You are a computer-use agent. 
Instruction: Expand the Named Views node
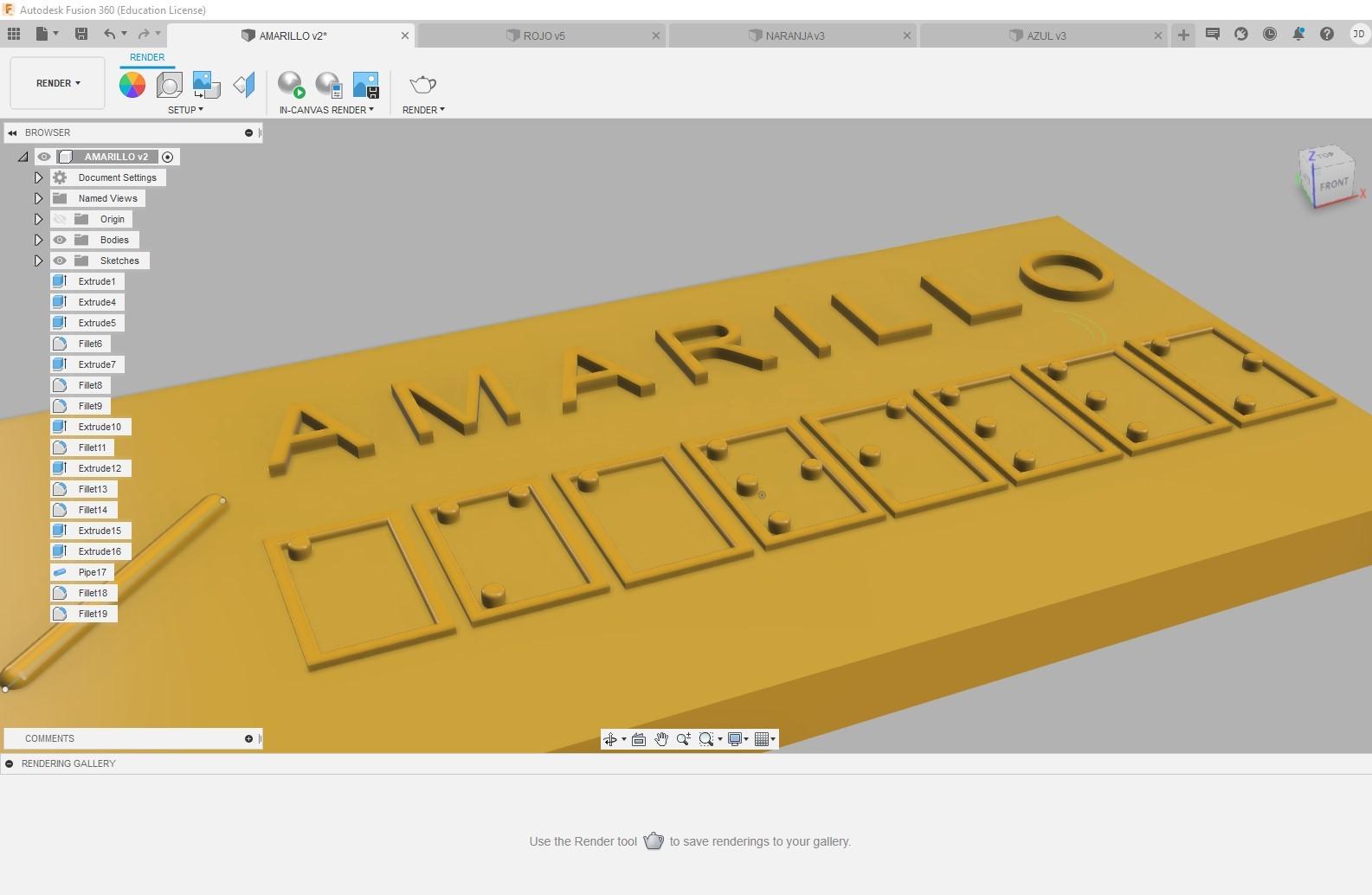(x=38, y=198)
